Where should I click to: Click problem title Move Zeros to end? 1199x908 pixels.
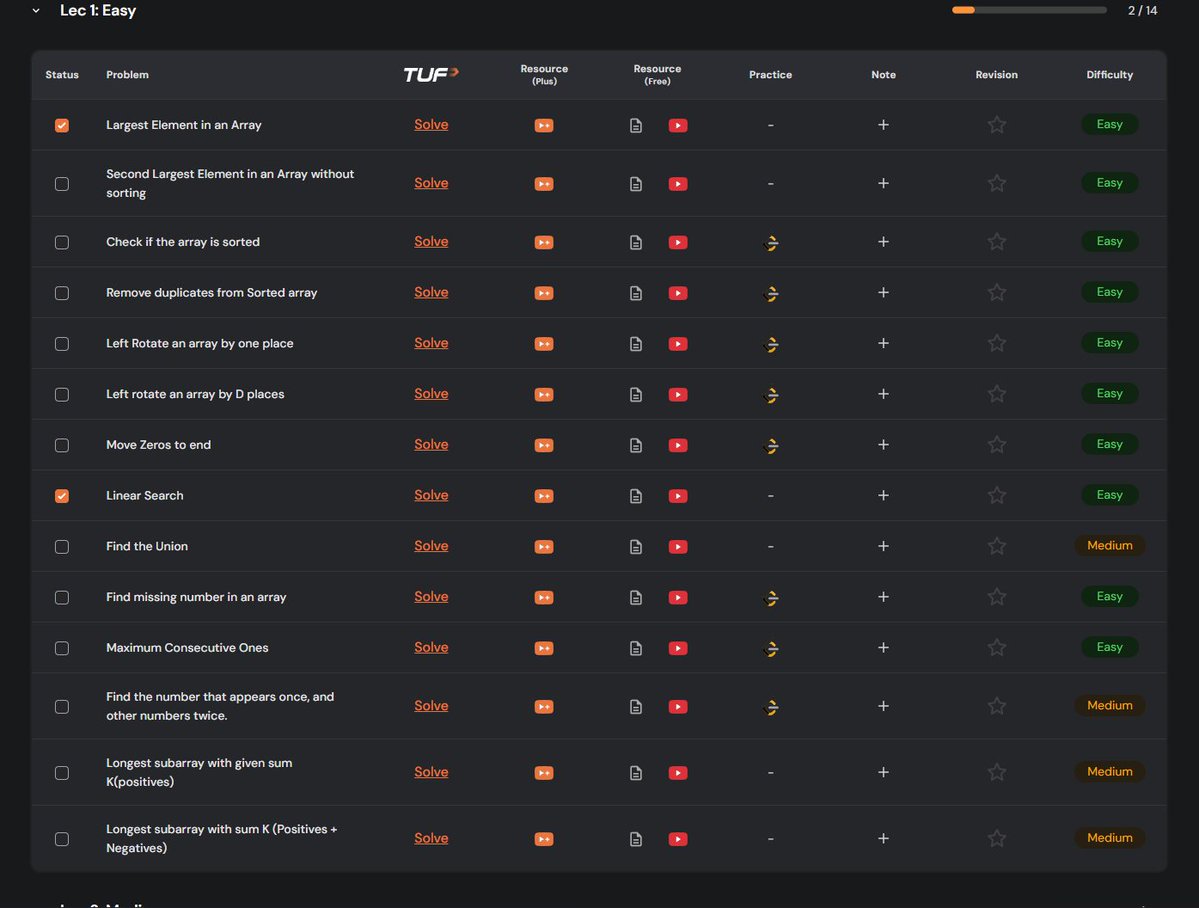[x=158, y=445]
